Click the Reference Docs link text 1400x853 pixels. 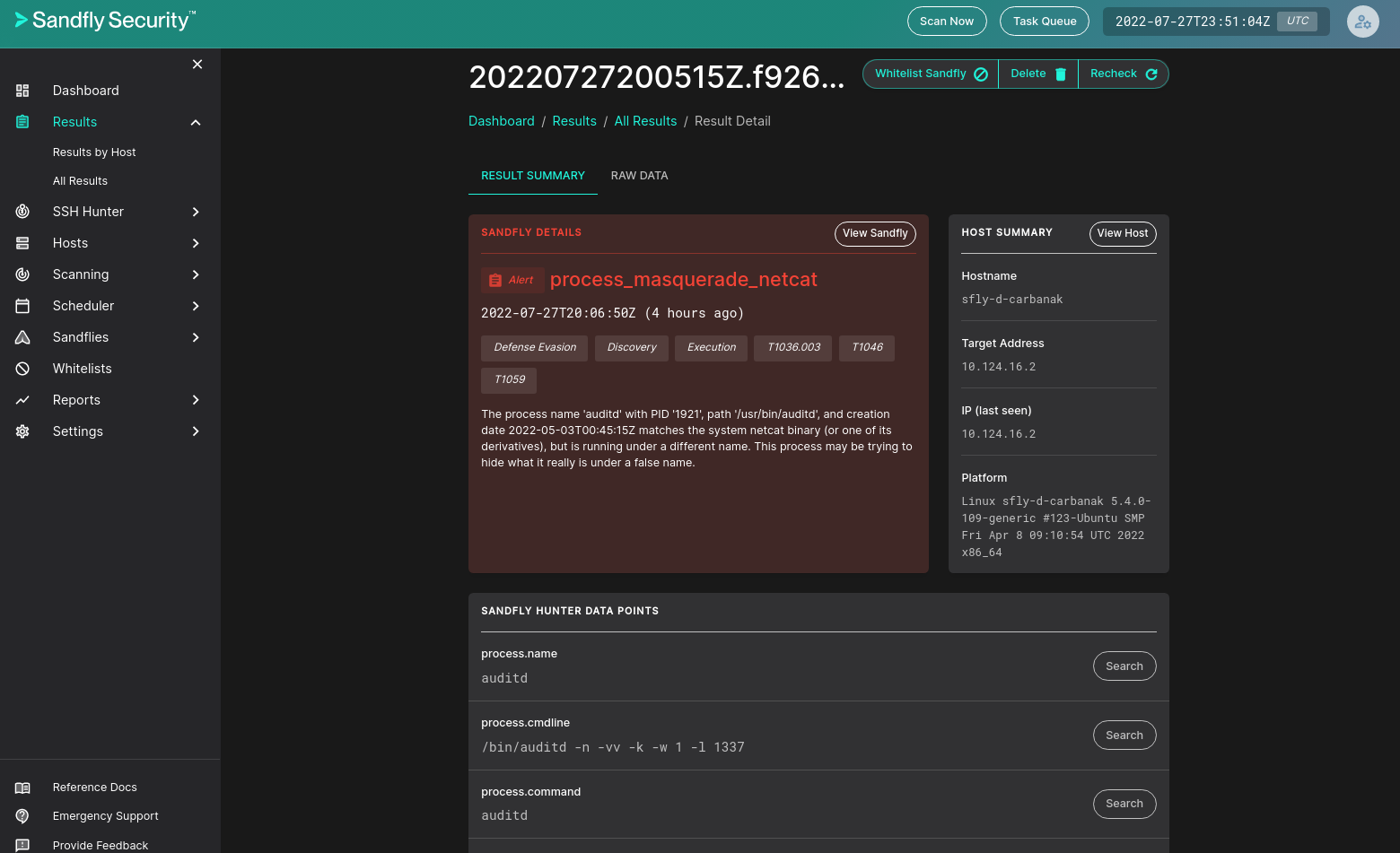[95, 788]
